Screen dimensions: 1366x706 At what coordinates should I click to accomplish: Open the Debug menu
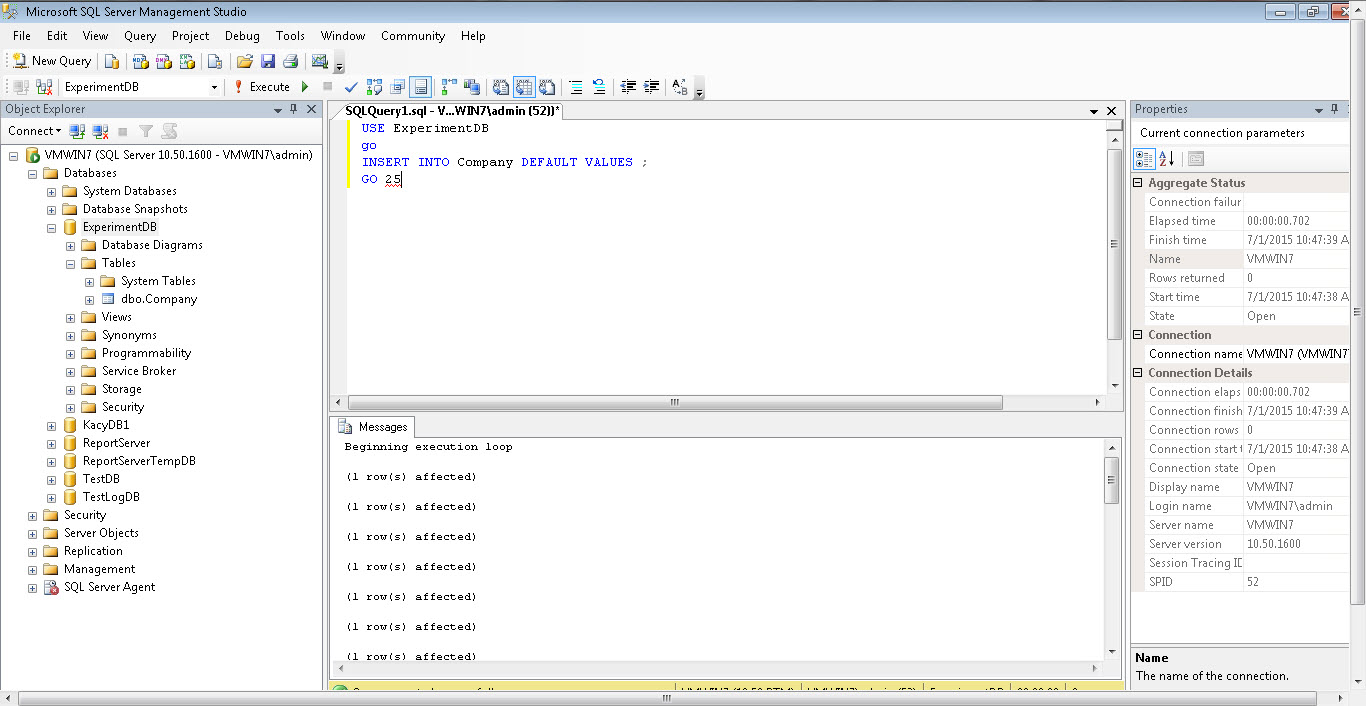point(242,36)
